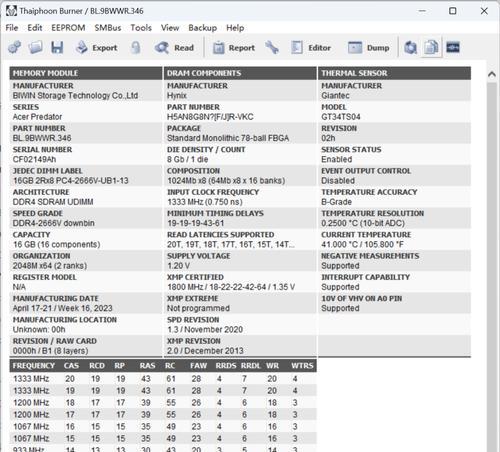Click the Read toolbar button
The width and height of the screenshot is (500, 452).
coord(174,48)
